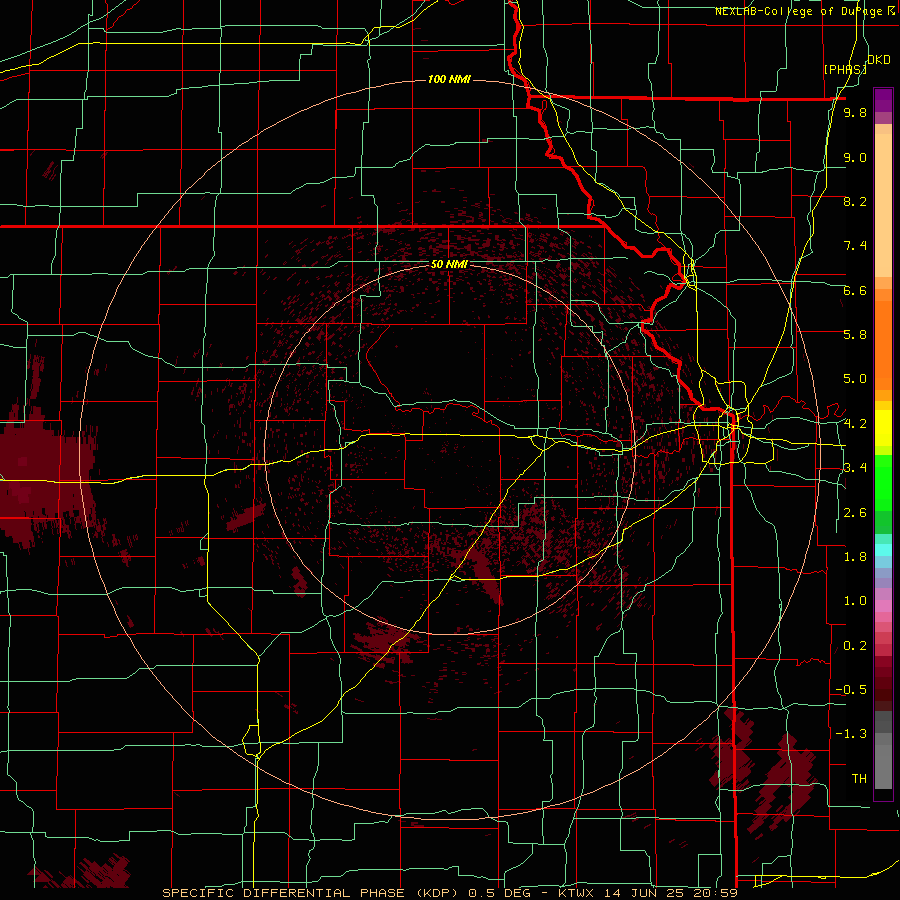
Task: Select the 9.0 value on color scale
Action: click(855, 157)
